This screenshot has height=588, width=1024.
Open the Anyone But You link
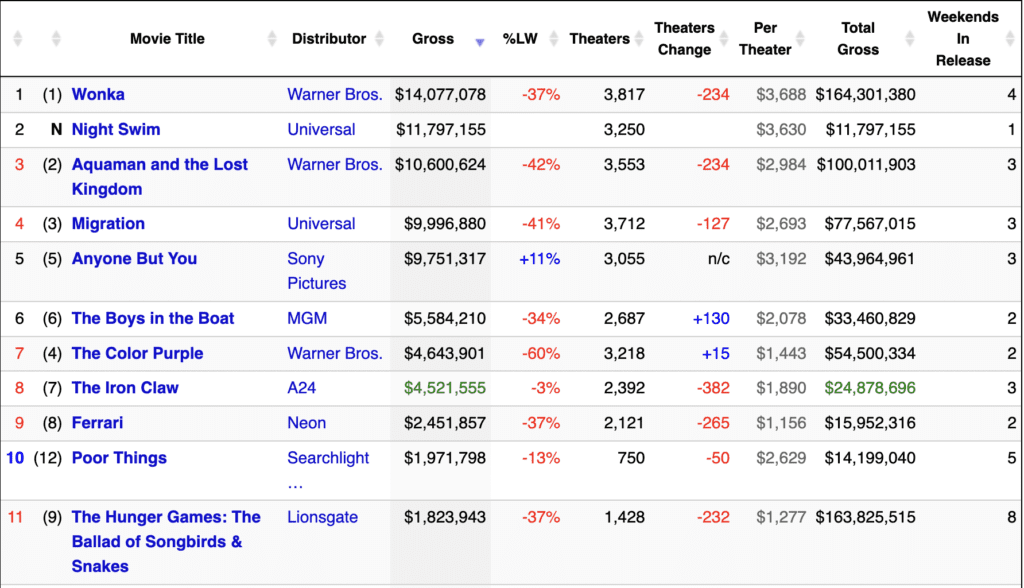tap(134, 259)
